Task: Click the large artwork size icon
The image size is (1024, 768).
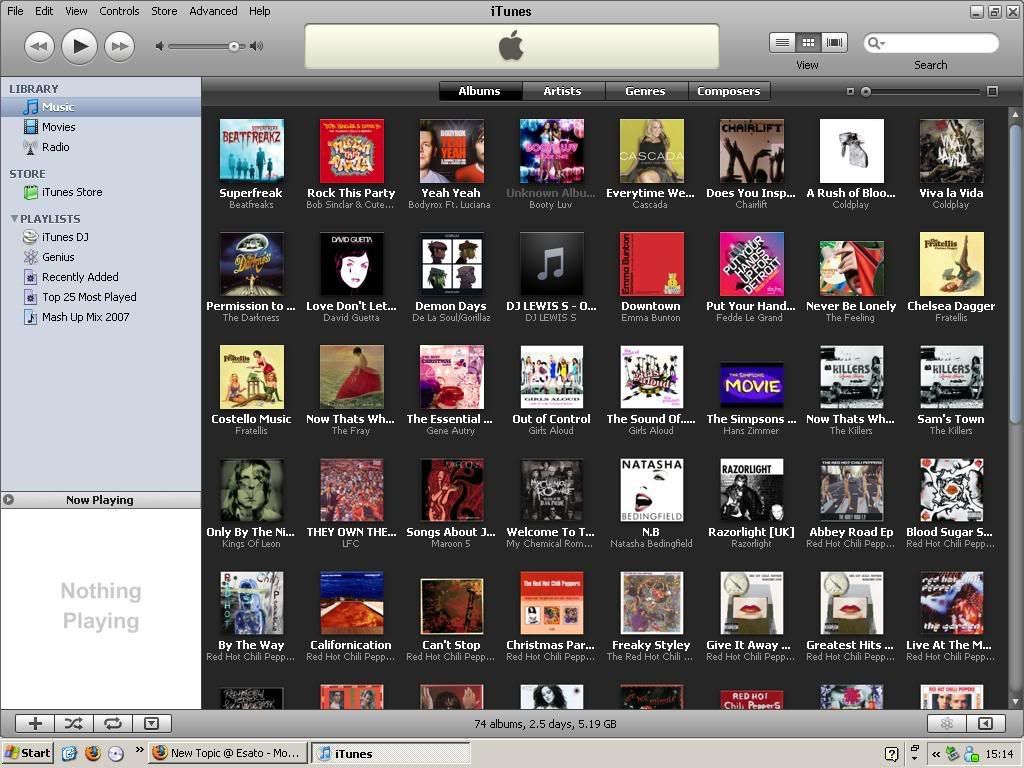Action: (992, 91)
